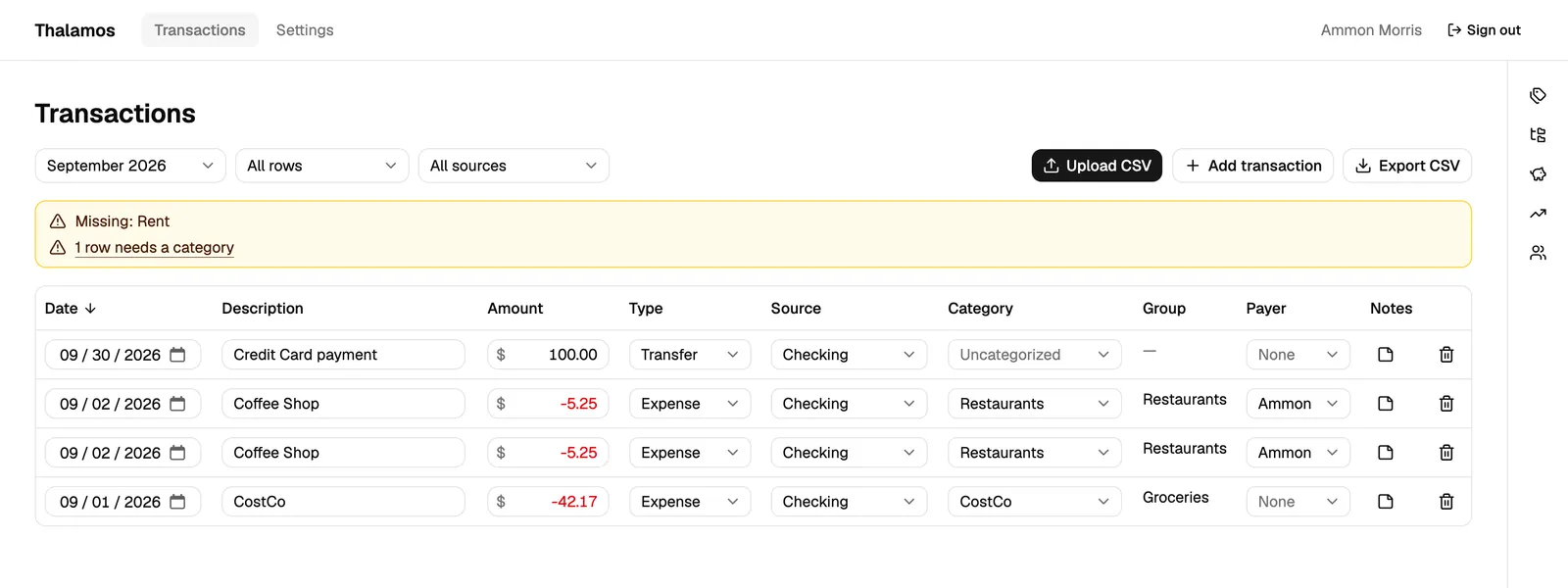
Task: Open the September 2026 month dropdown
Action: [x=130, y=166]
